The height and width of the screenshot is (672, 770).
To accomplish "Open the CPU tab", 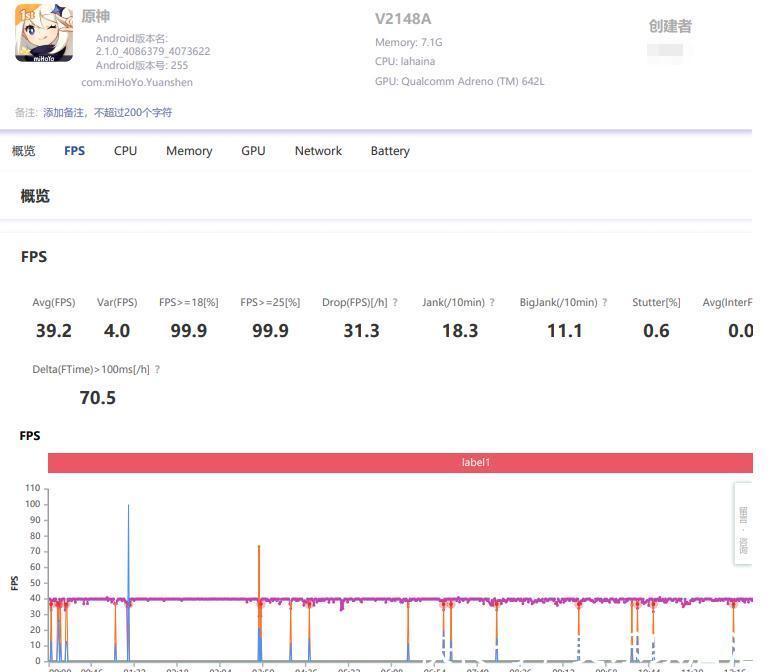I will [x=125, y=151].
